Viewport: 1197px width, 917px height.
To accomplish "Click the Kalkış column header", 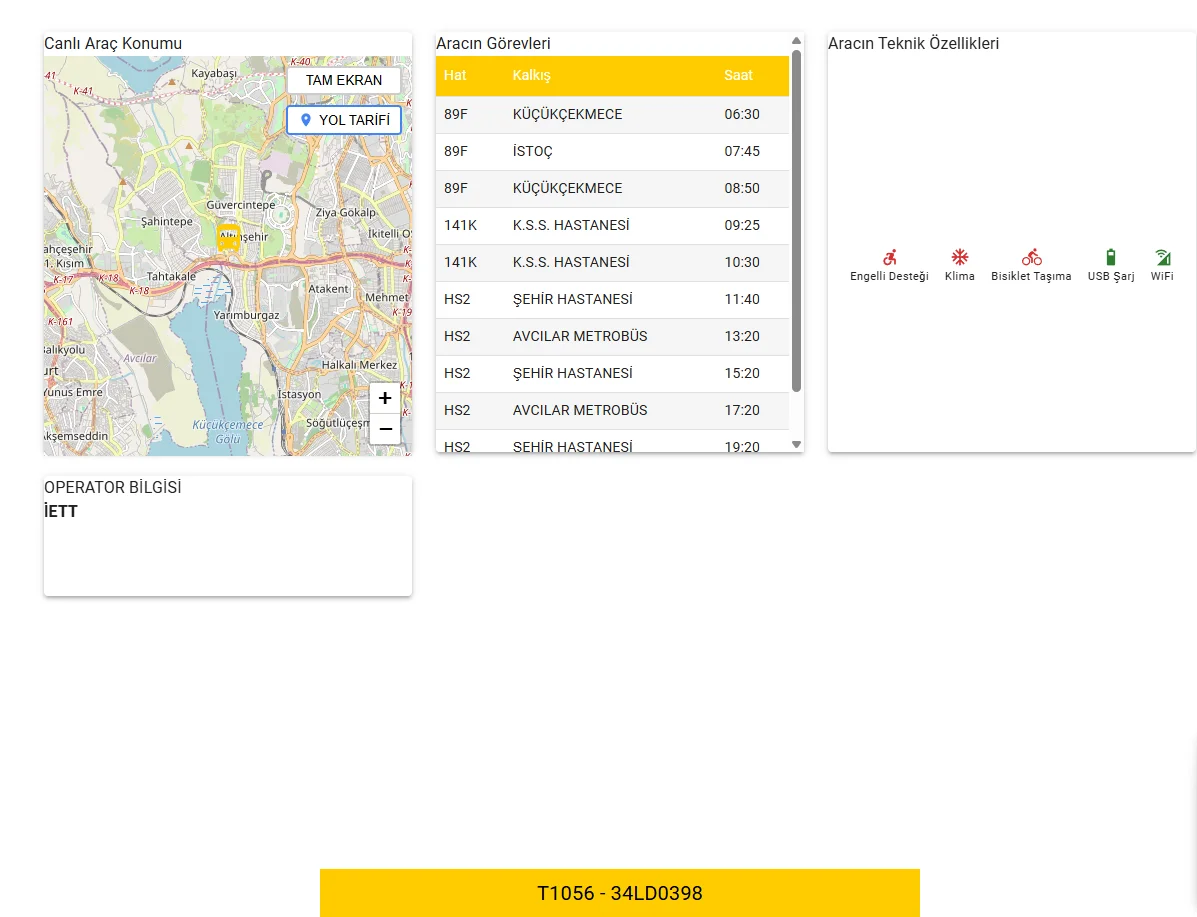I will (531, 76).
